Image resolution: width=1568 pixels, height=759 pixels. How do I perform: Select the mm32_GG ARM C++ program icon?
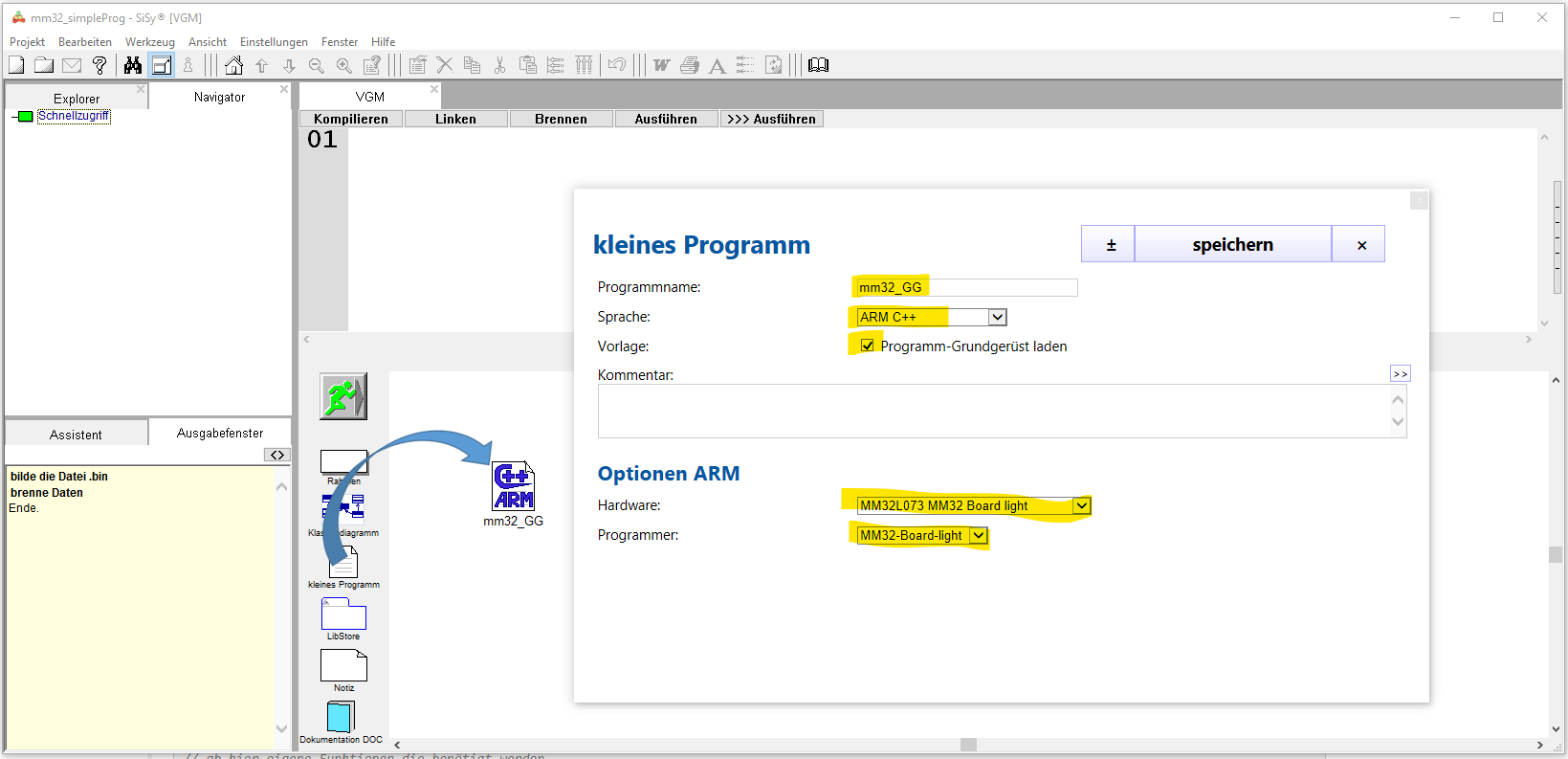point(514,487)
